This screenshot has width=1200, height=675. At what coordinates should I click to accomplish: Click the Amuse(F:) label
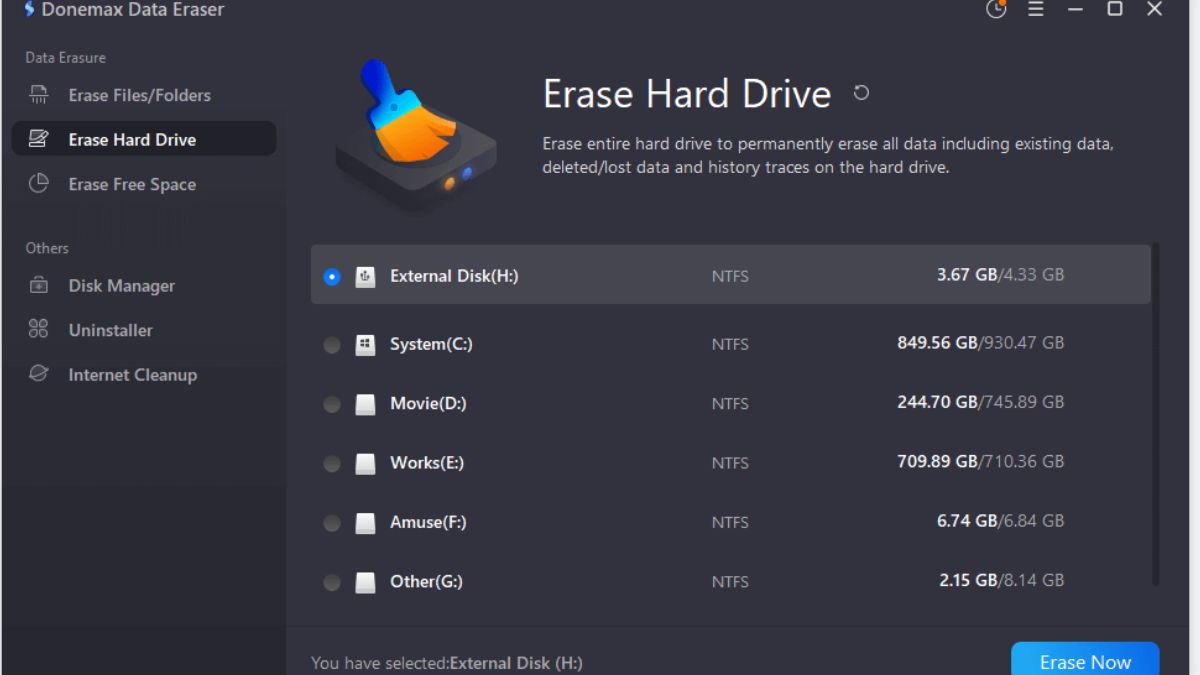point(428,522)
